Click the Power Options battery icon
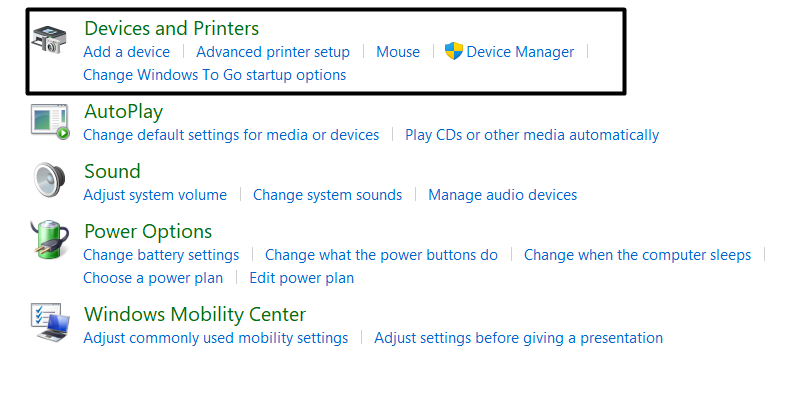798x401 pixels. [49, 241]
